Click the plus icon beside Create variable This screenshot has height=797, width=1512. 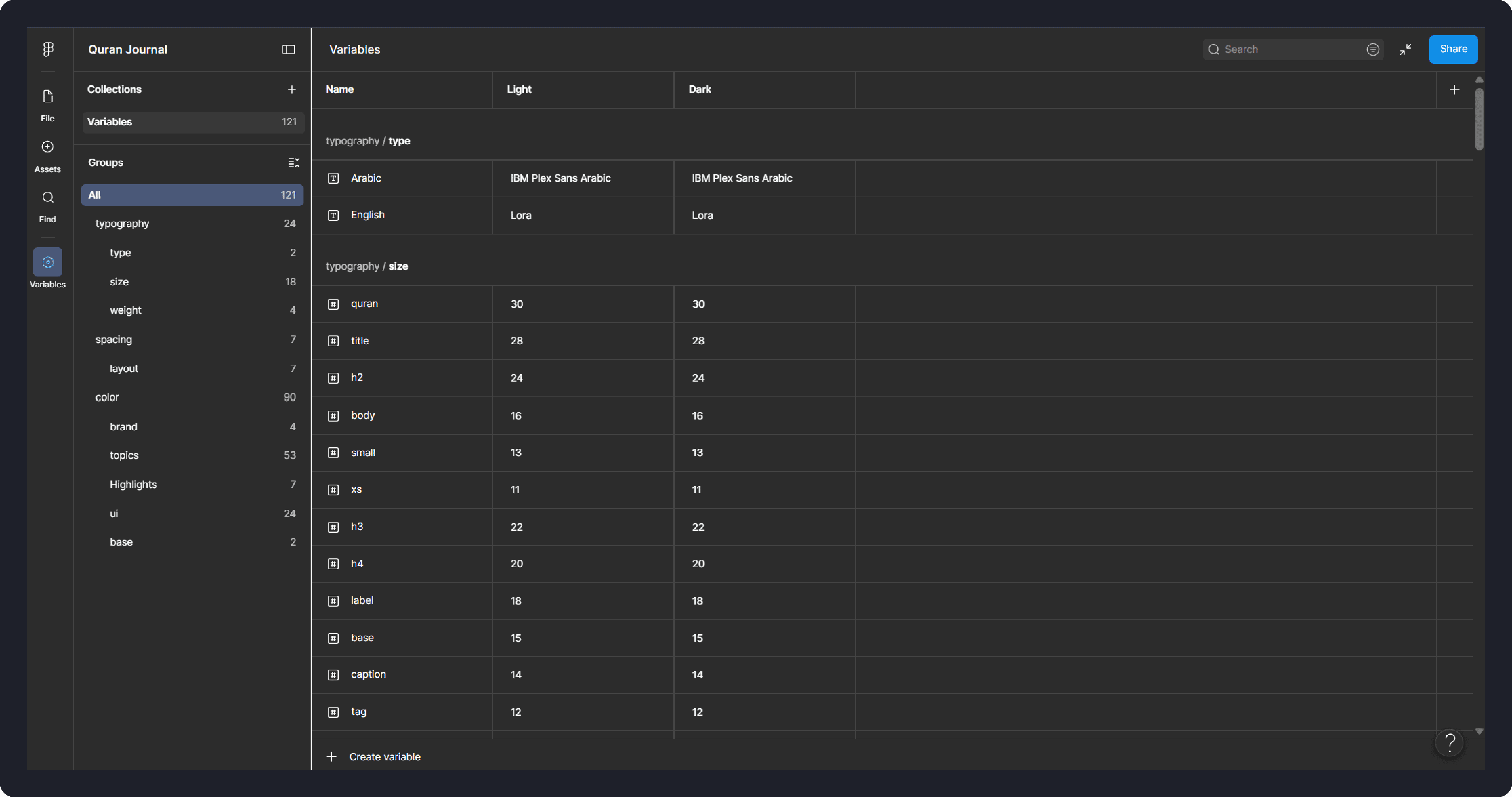pos(332,757)
